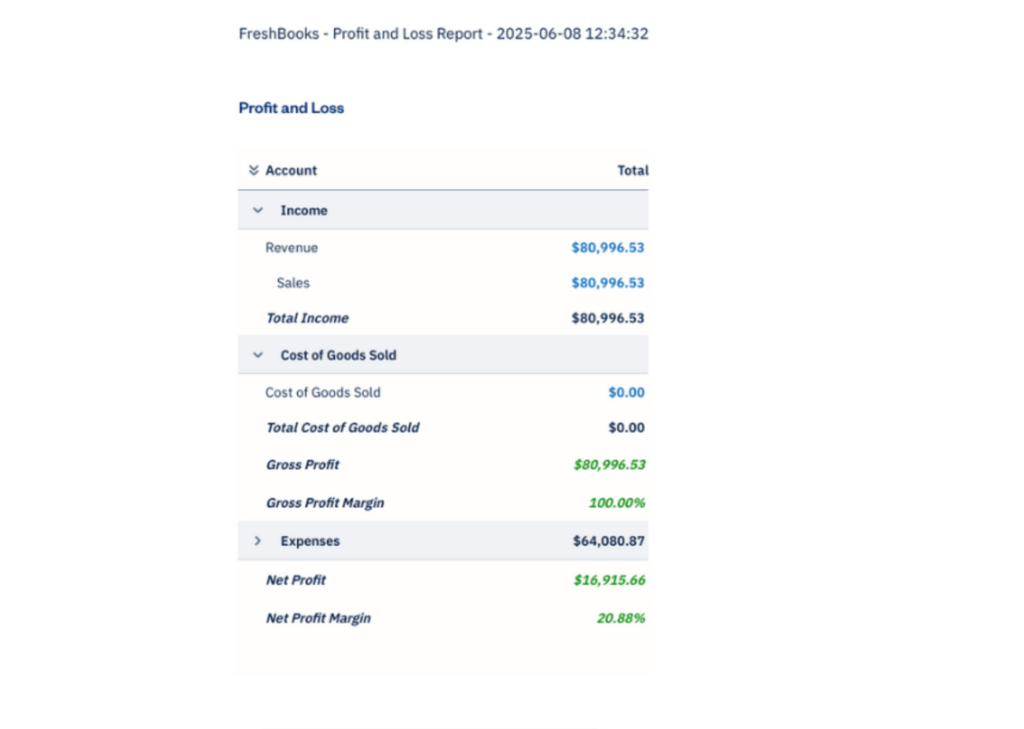Click the double-chevron collapse all icon beside Account
The width and height of the screenshot is (1024, 729).
pyautogui.click(x=253, y=170)
